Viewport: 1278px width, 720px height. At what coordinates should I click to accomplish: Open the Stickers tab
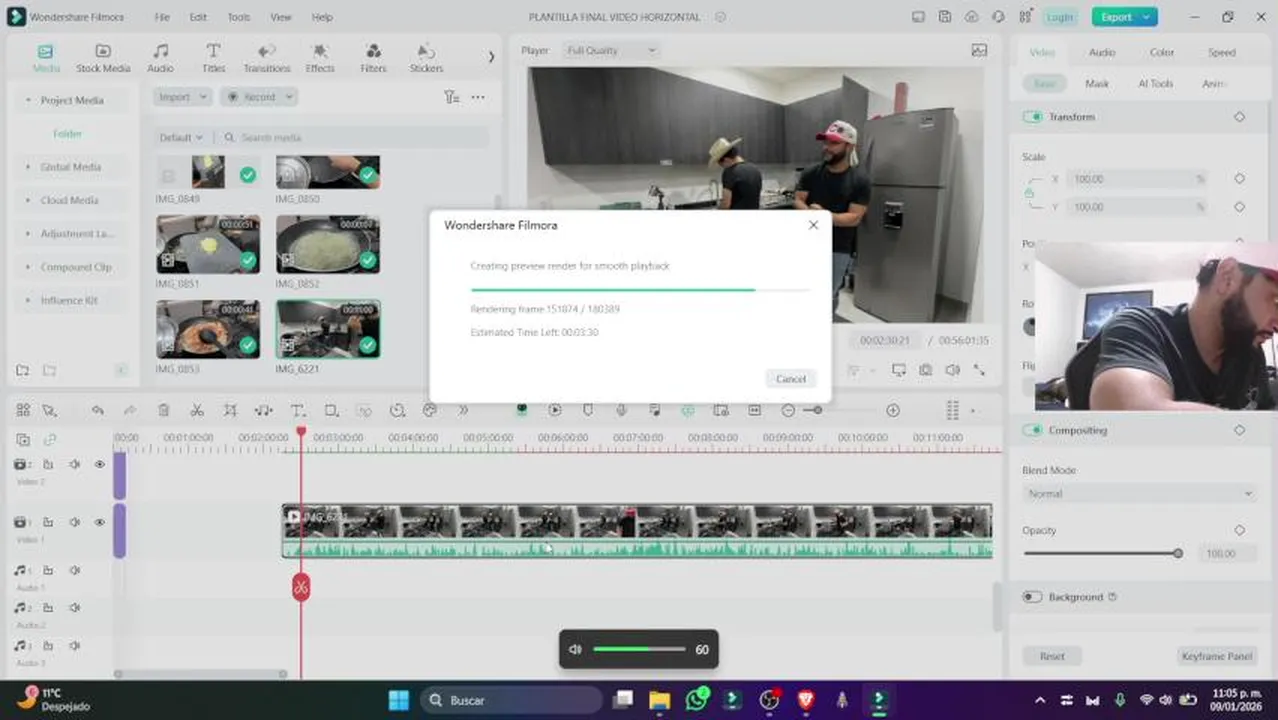point(426,58)
